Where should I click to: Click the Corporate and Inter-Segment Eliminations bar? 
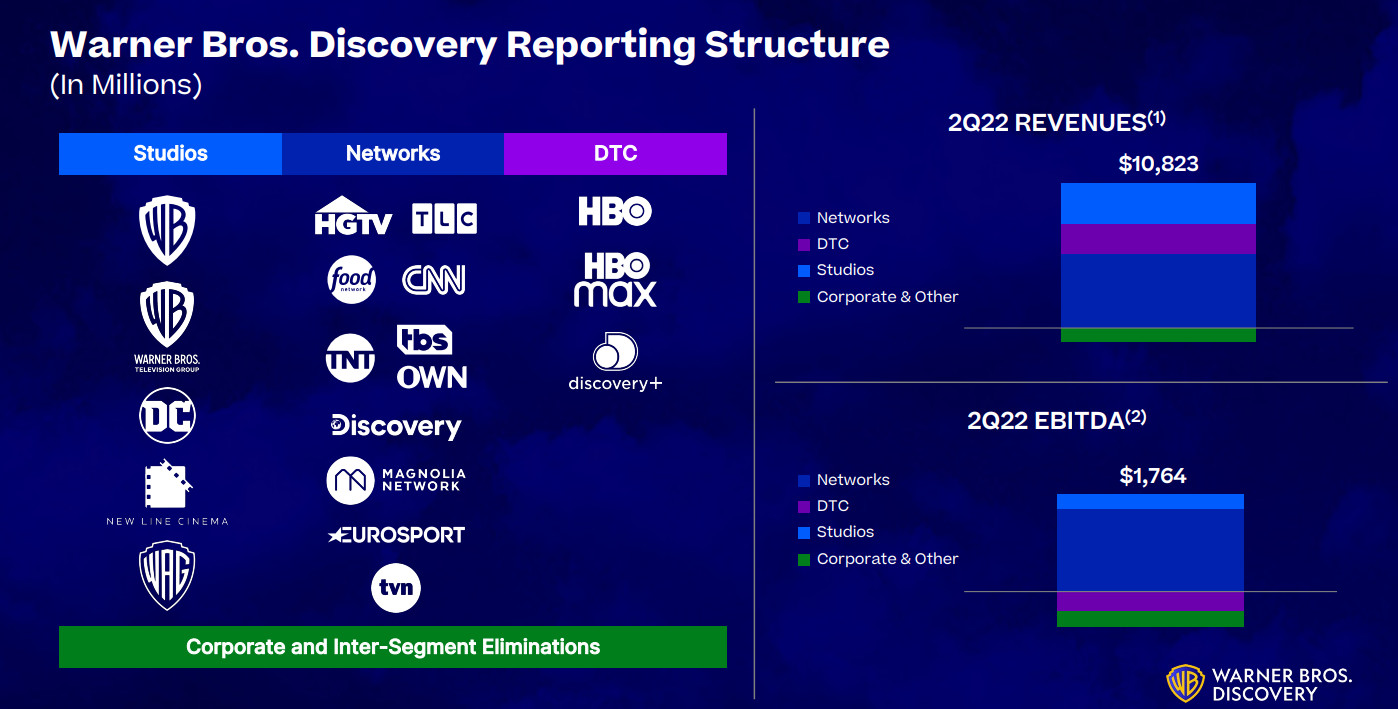[x=393, y=647]
